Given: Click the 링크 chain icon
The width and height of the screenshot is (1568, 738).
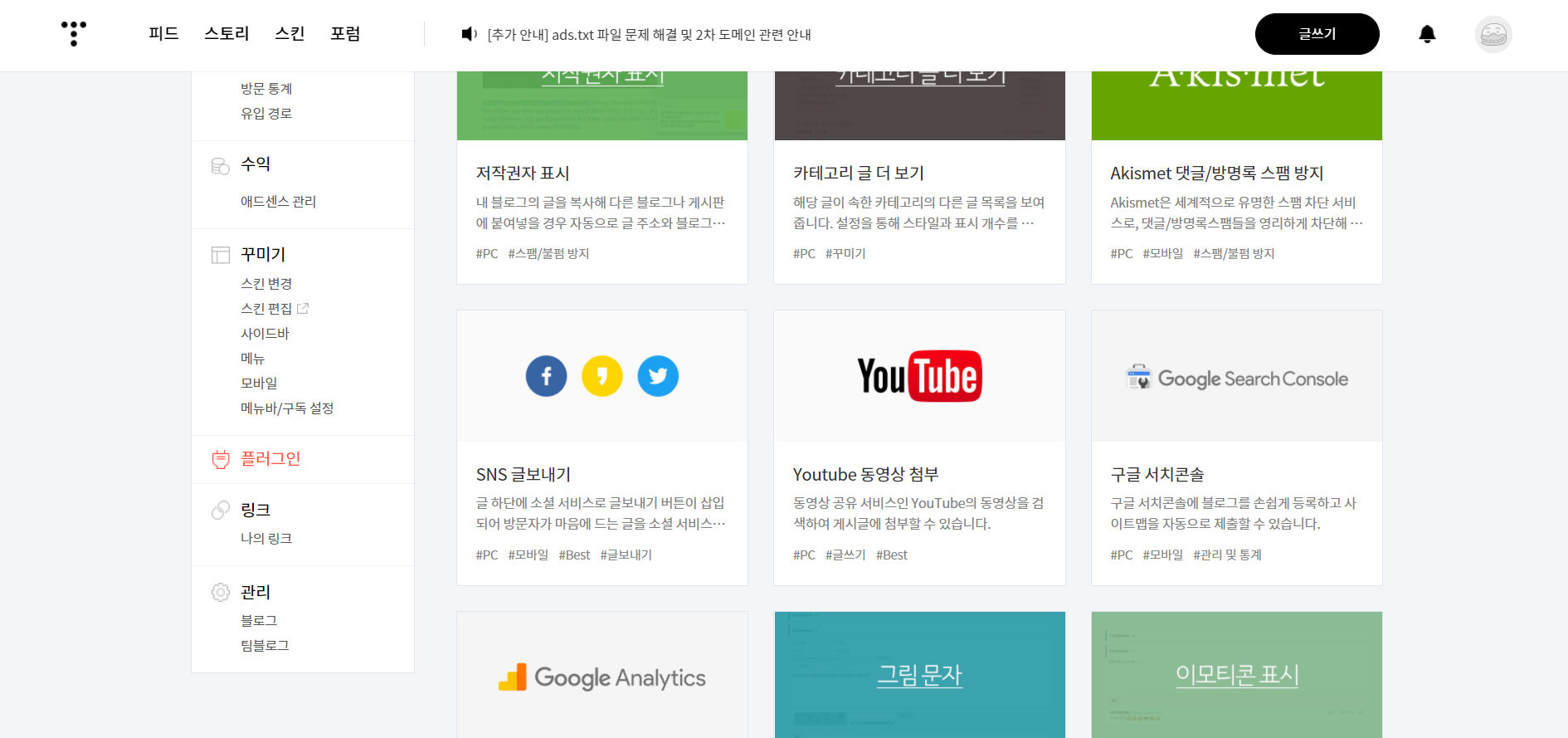Looking at the screenshot, I should pos(221,510).
